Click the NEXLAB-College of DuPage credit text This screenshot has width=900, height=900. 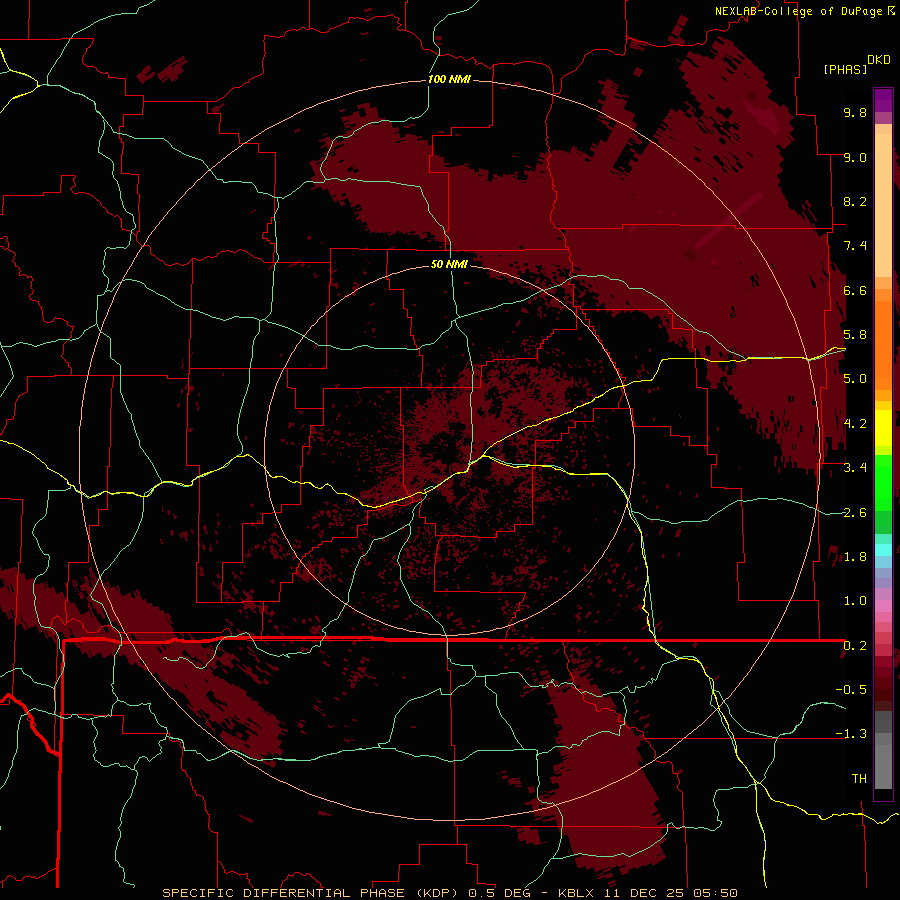[801, 11]
